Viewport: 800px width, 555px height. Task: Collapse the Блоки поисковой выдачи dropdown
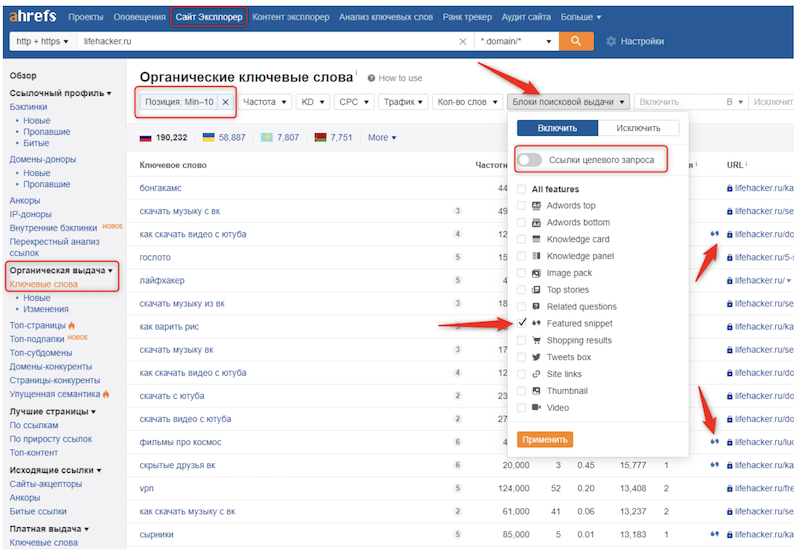coord(568,102)
